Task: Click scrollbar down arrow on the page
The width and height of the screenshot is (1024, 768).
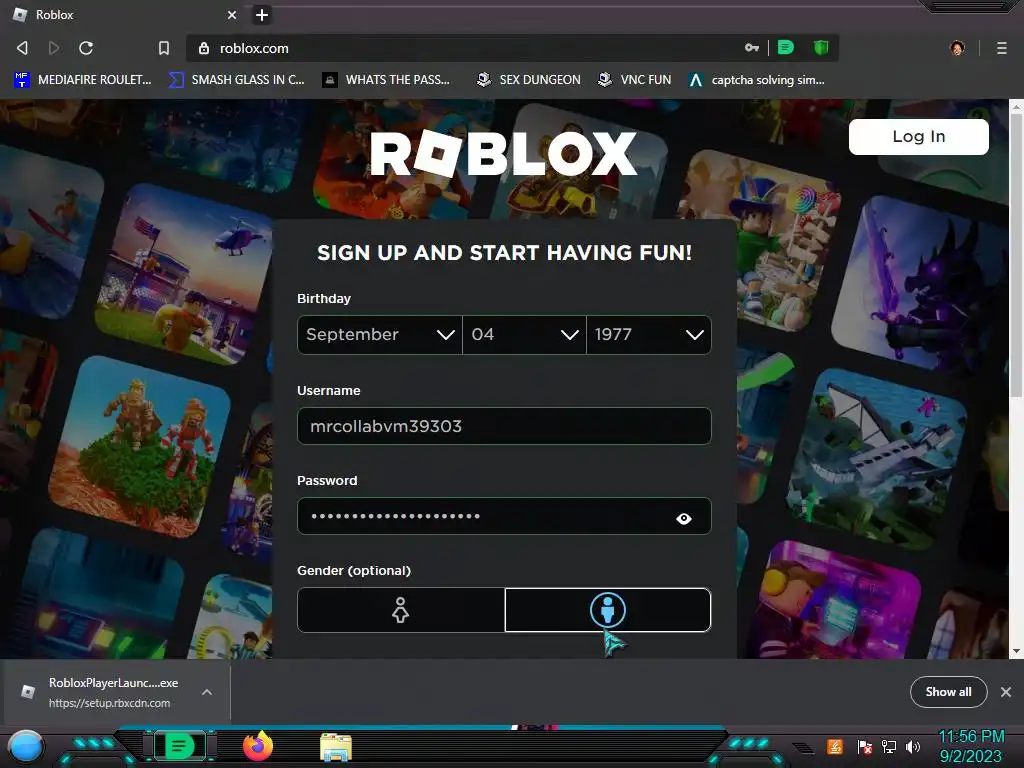Action: pos(1016,651)
